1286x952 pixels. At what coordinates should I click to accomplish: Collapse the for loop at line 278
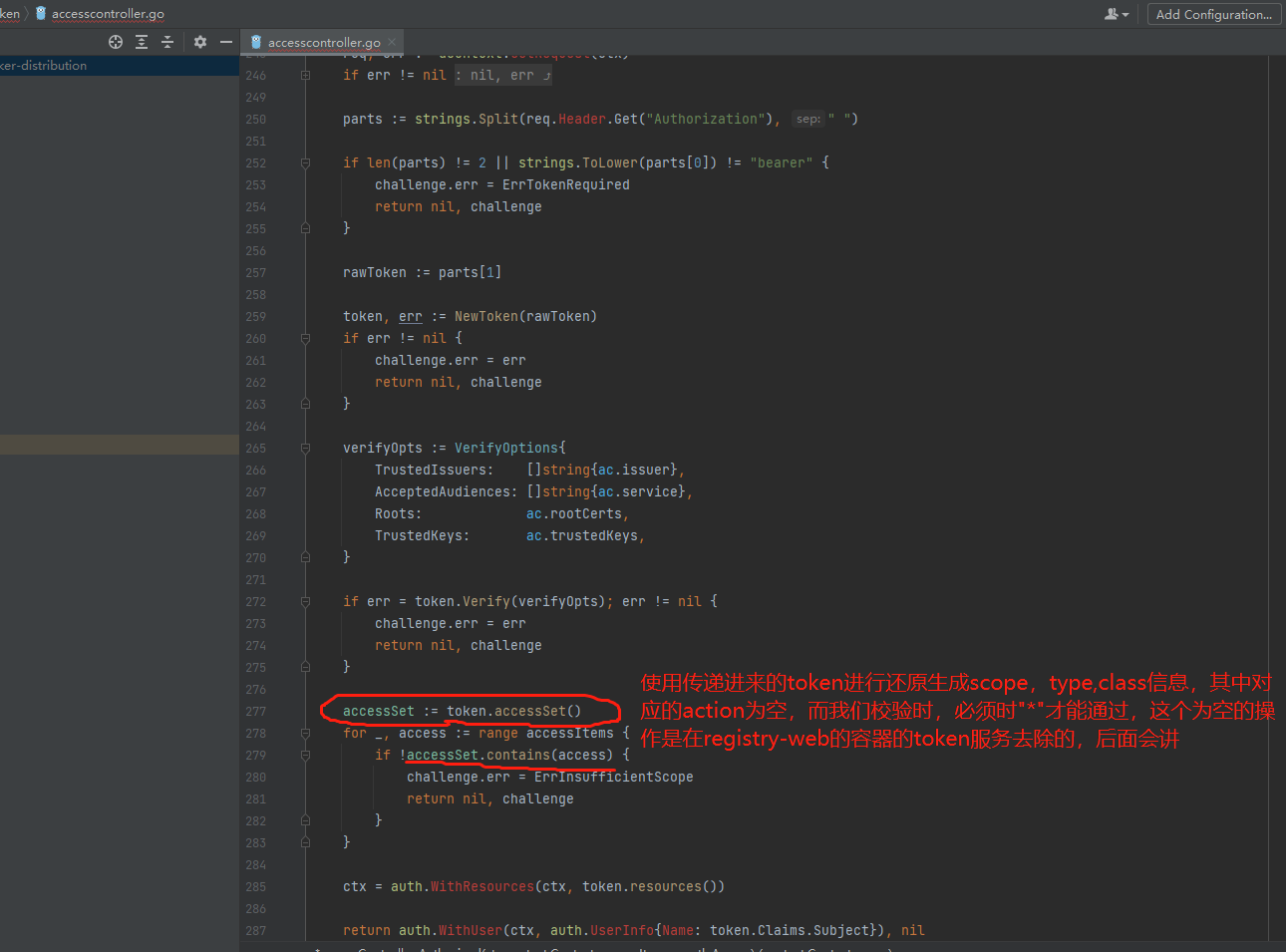point(305,732)
